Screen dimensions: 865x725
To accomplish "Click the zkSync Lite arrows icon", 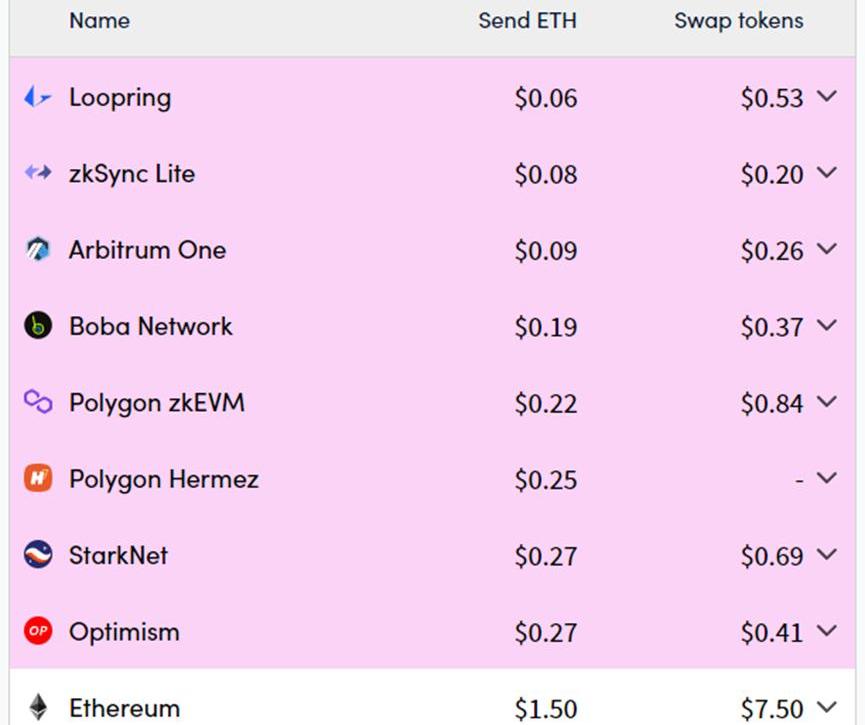I will [x=37, y=173].
